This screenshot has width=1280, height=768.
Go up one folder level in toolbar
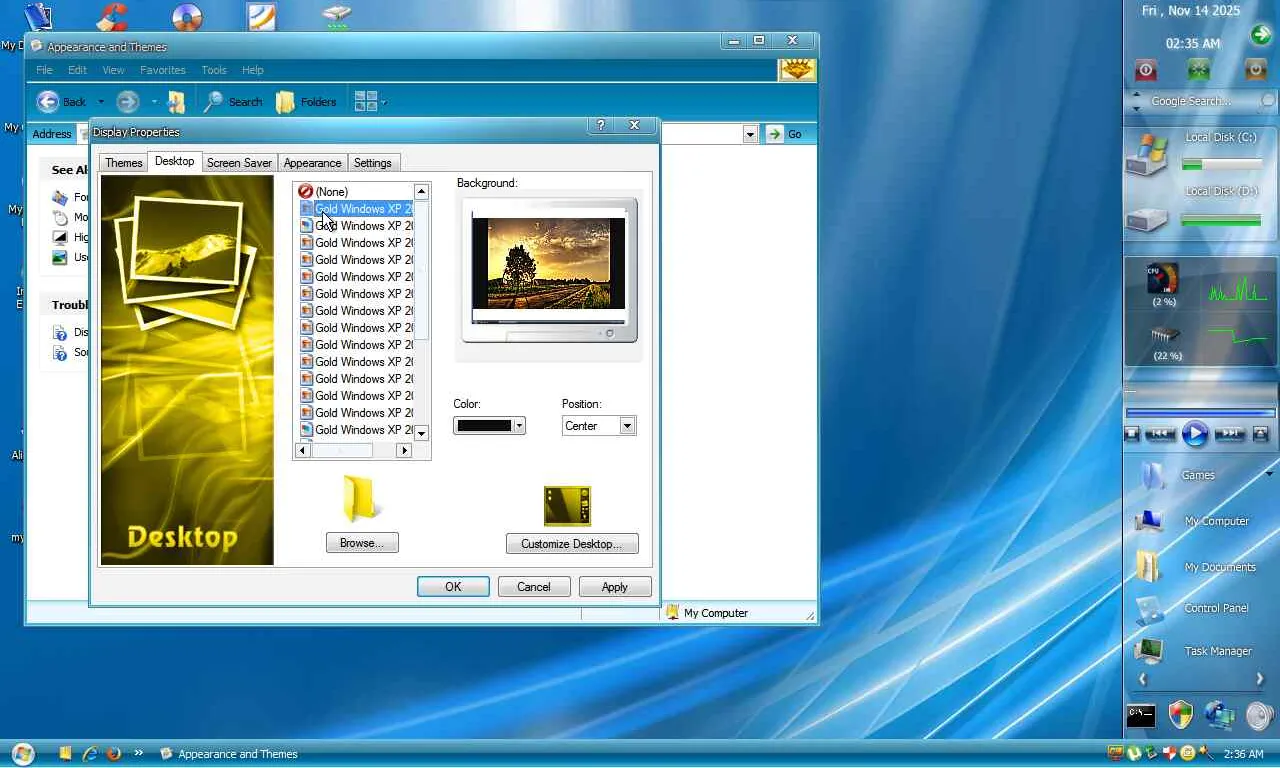click(x=177, y=102)
